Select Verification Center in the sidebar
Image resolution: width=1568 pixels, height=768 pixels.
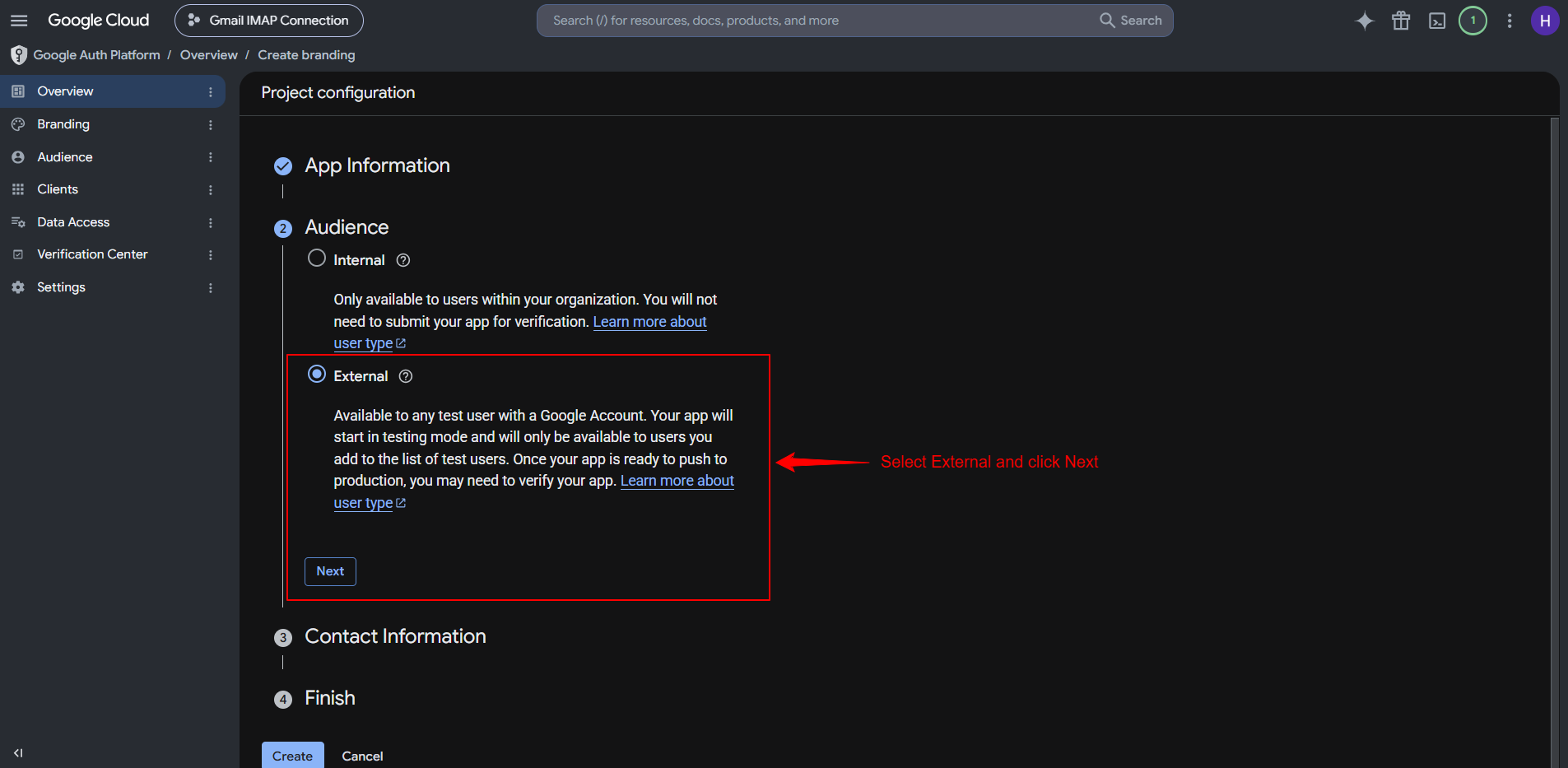pos(113,254)
